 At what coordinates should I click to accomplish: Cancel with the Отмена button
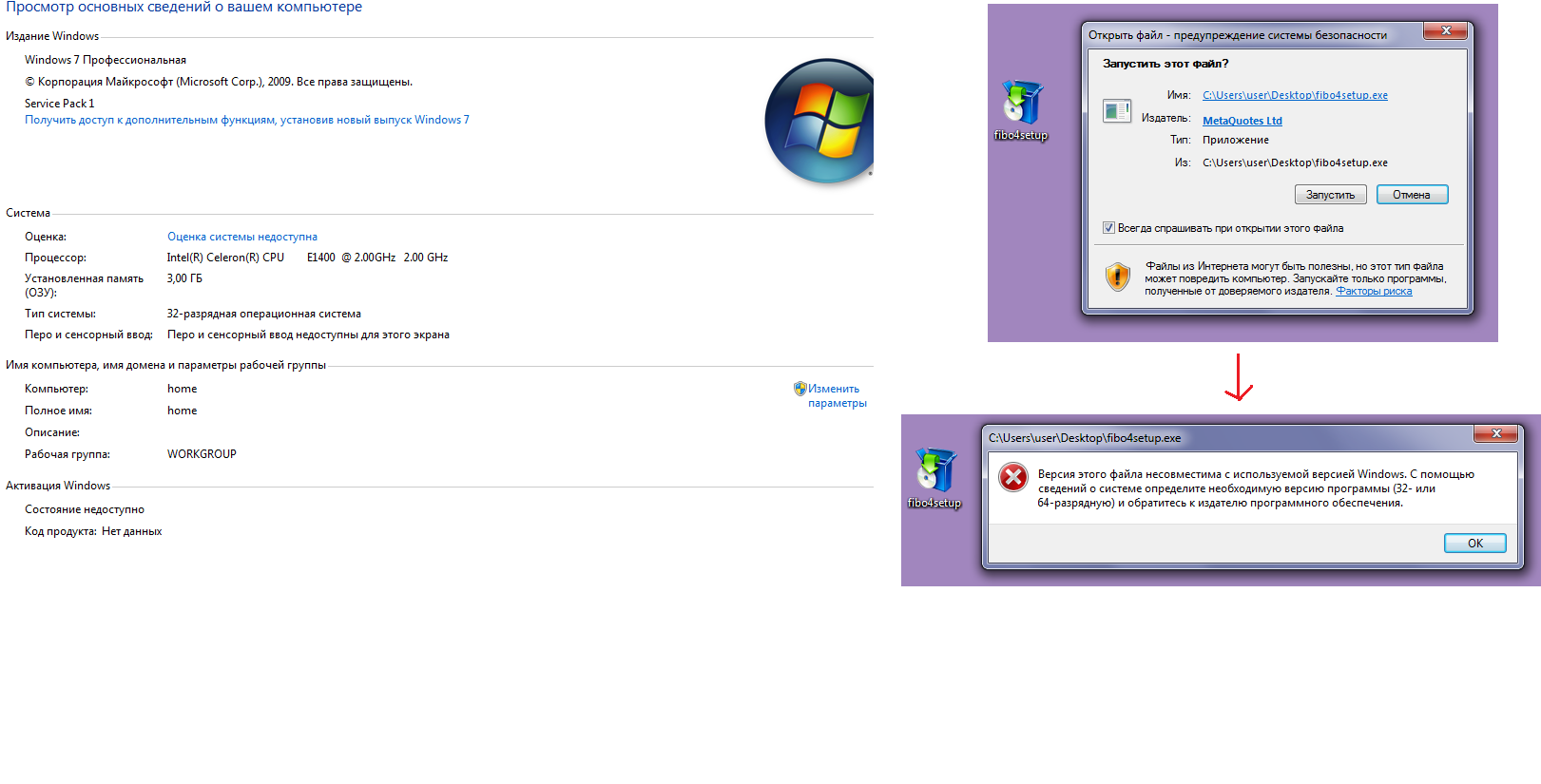pyautogui.click(x=1412, y=195)
